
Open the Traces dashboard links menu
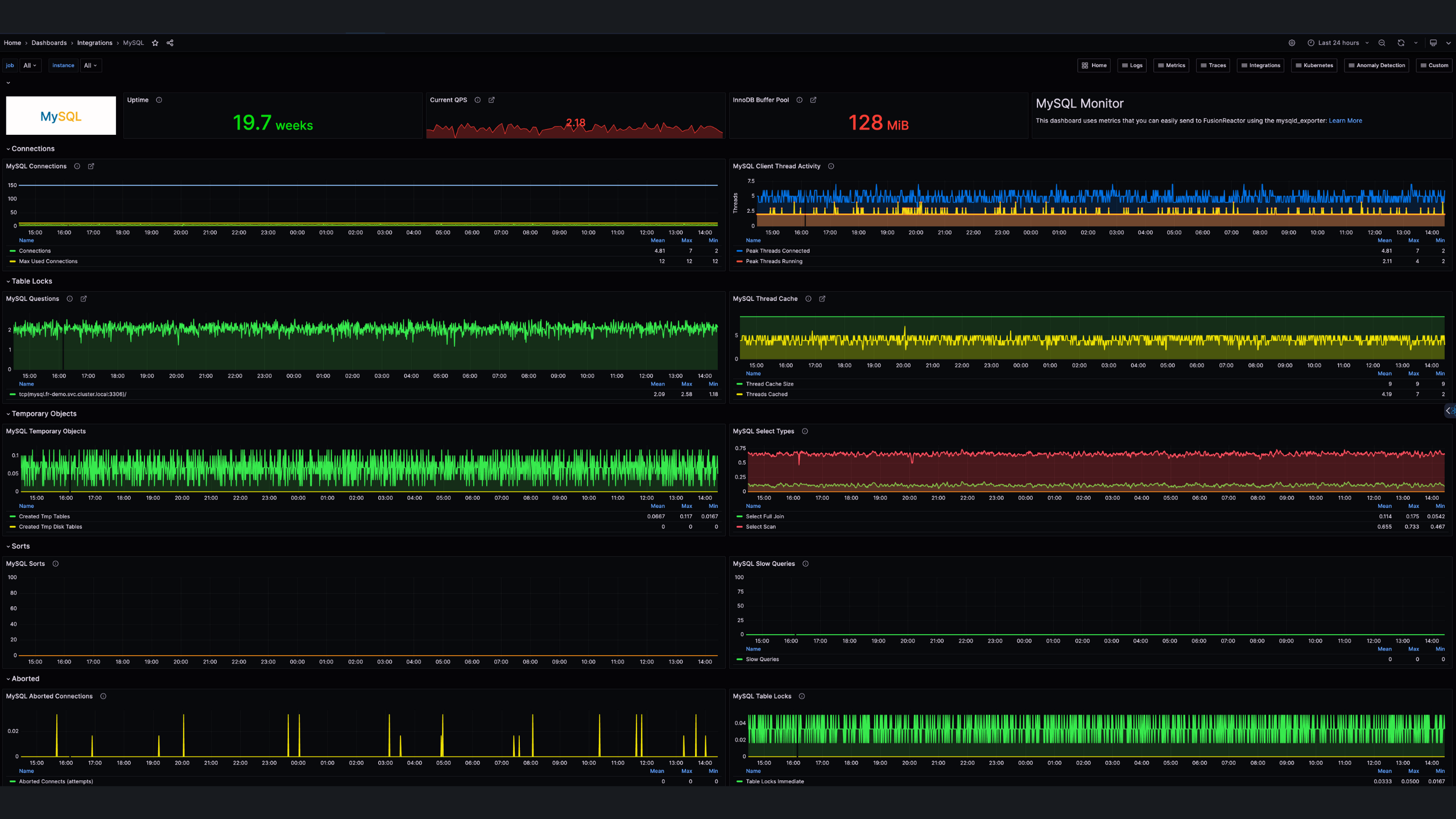click(1213, 65)
